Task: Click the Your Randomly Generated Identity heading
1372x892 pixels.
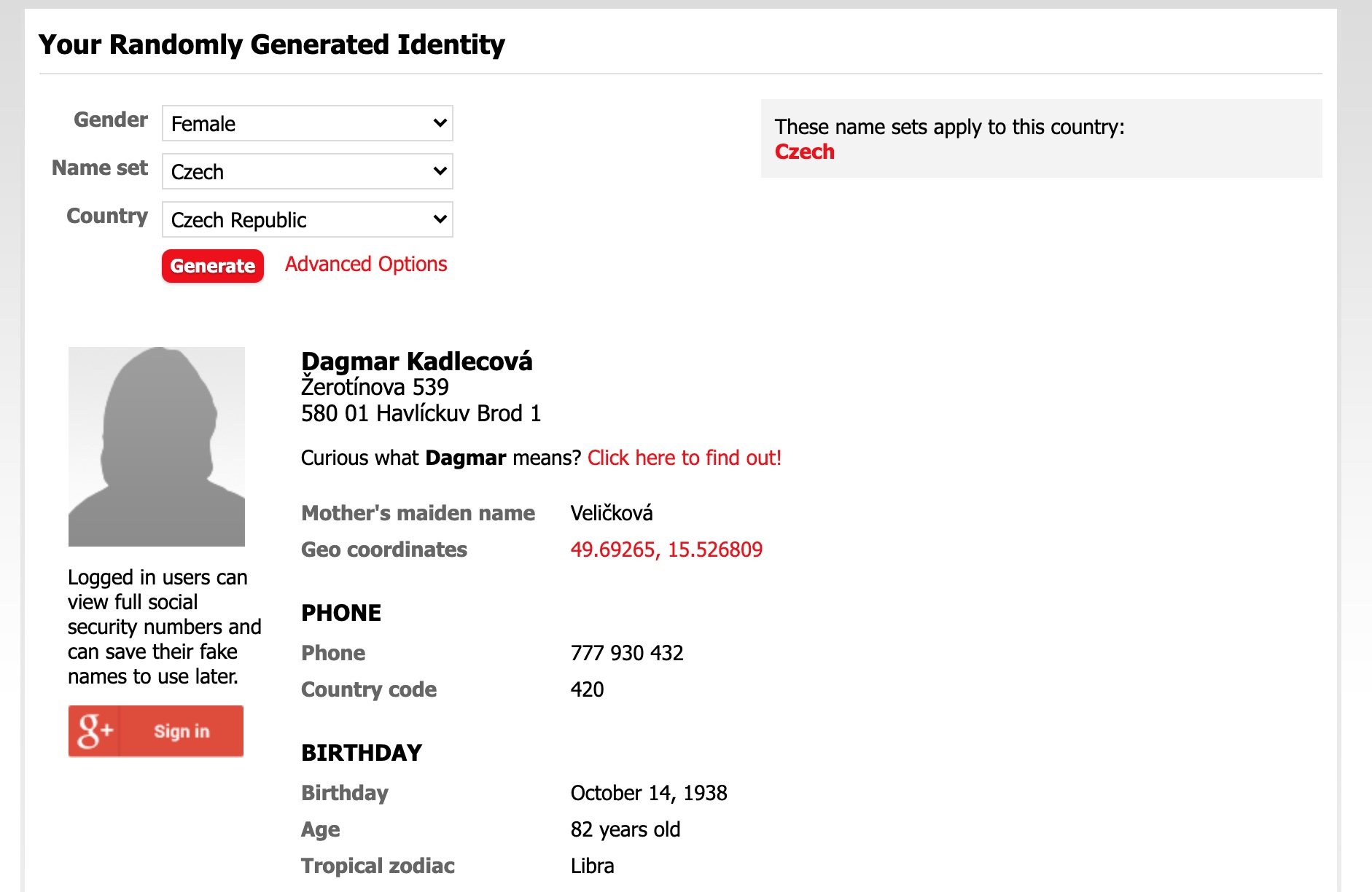Action: pyautogui.click(x=271, y=44)
